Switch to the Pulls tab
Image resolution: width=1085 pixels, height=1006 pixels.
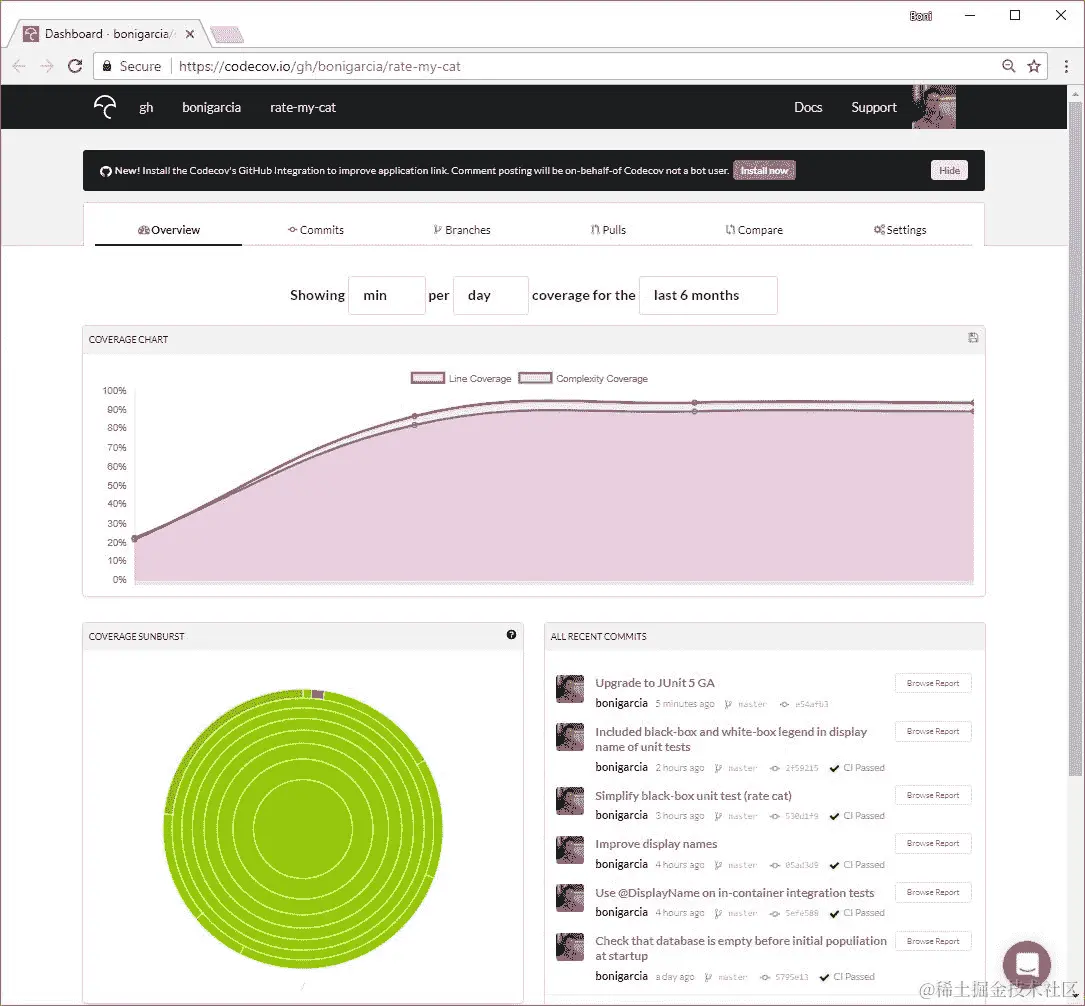click(x=608, y=230)
